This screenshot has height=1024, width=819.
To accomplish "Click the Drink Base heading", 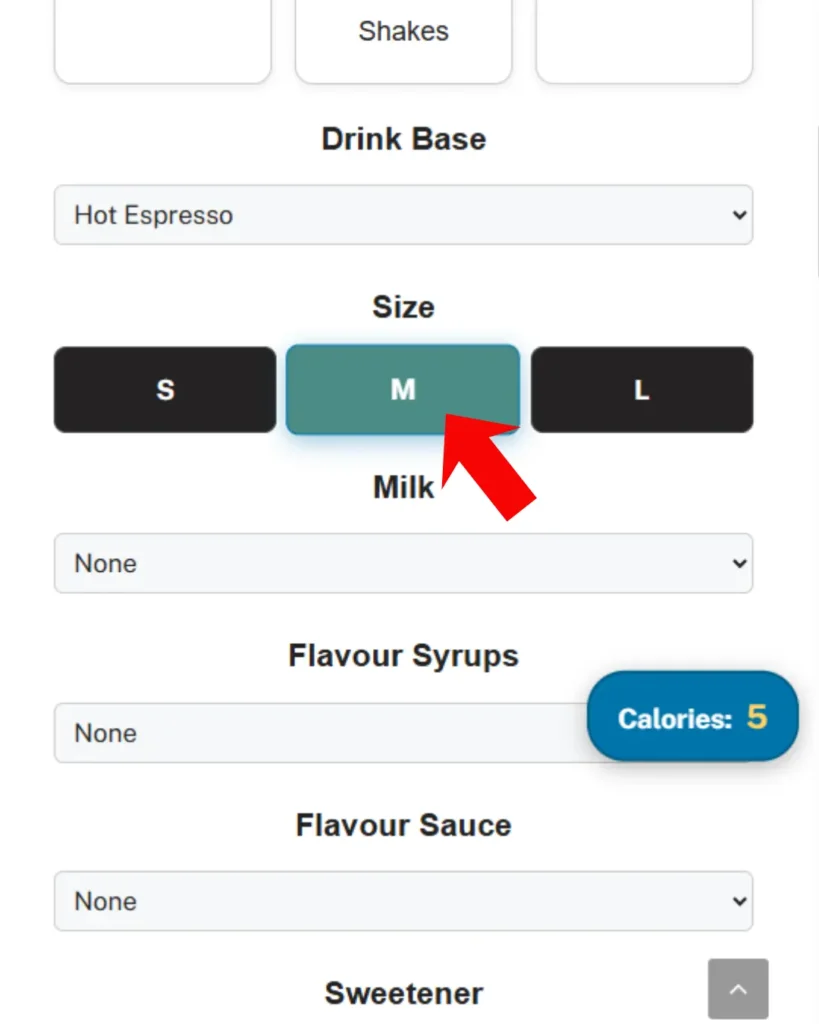I will point(403,139).
